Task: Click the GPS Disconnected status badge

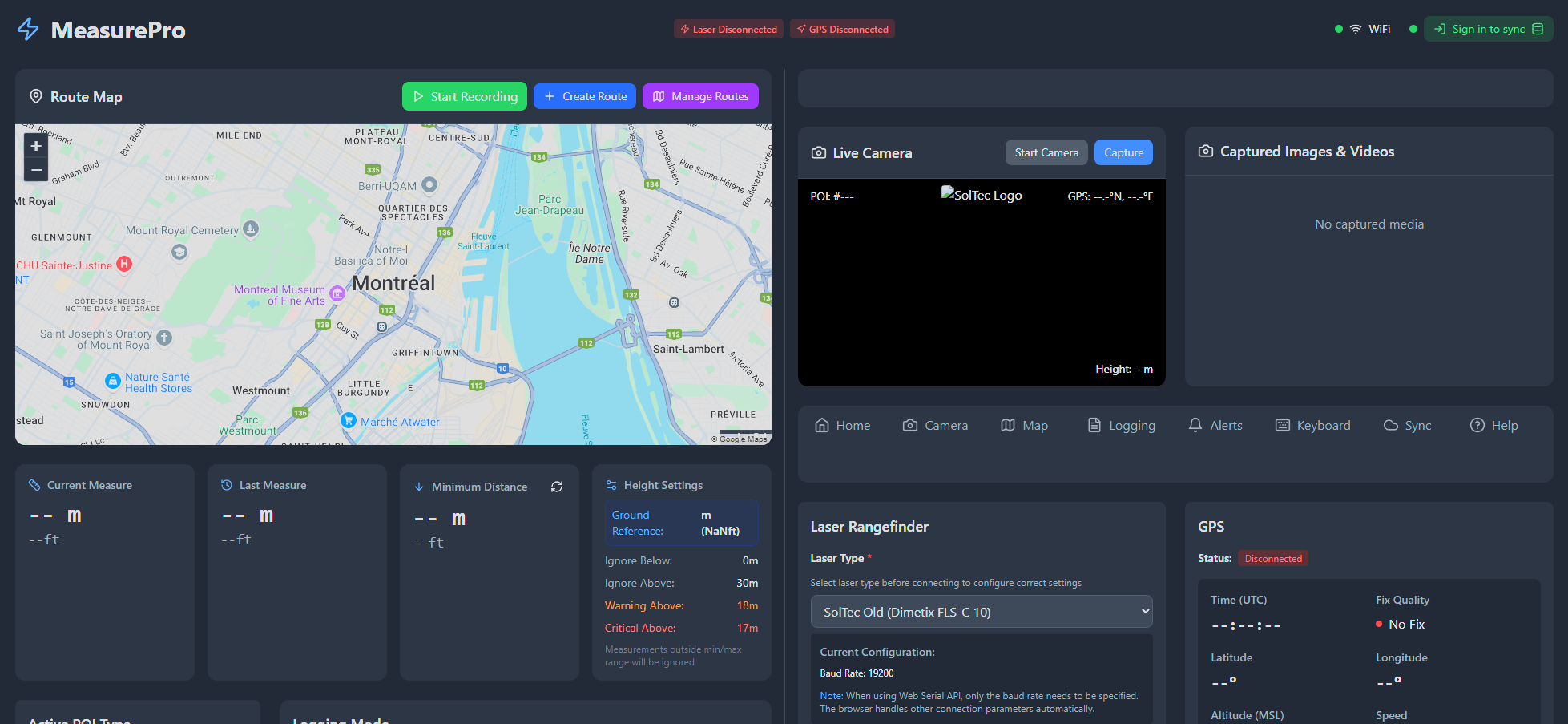Action: [x=842, y=29]
